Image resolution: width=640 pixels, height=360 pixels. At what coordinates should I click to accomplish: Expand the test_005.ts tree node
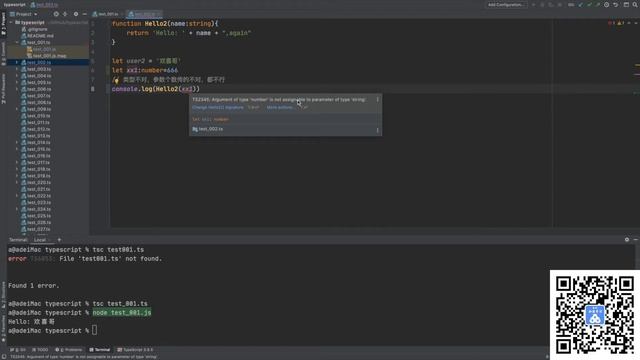pyautogui.click(x=17, y=82)
